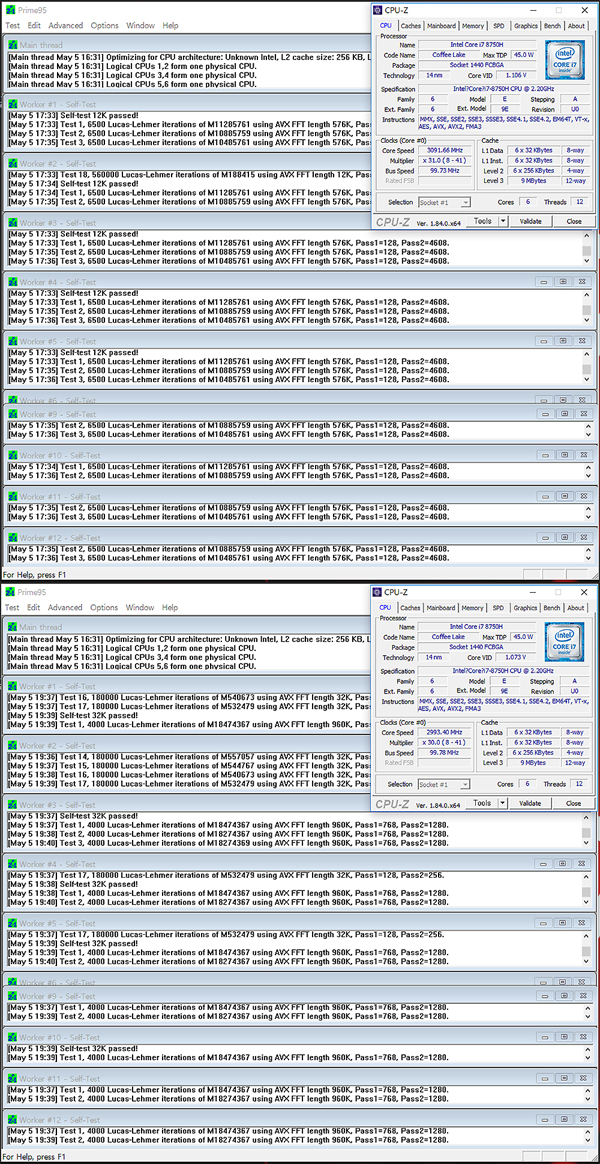600x1164 pixels.
Task: Switch to Caches tab in 3091.66 MHz CPU-Z window
Action: (411, 25)
